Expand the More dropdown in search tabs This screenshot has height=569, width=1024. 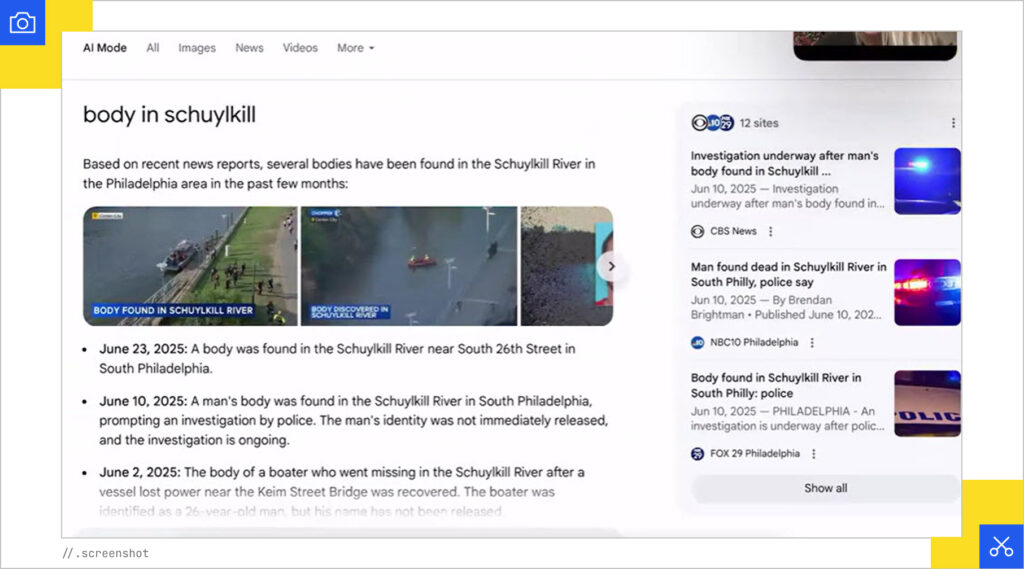pyautogui.click(x=355, y=48)
